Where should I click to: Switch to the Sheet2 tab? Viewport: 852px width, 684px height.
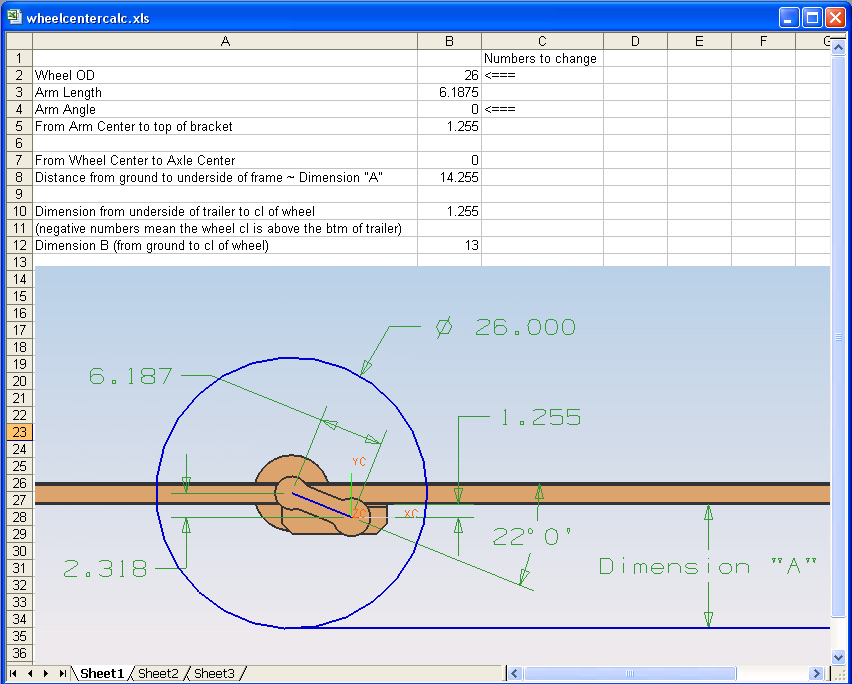click(158, 674)
